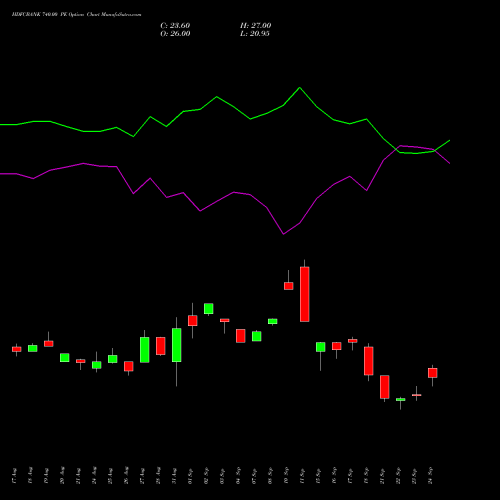Click the 31 Aug date label
This screenshot has height=500, width=500.
click(174, 476)
